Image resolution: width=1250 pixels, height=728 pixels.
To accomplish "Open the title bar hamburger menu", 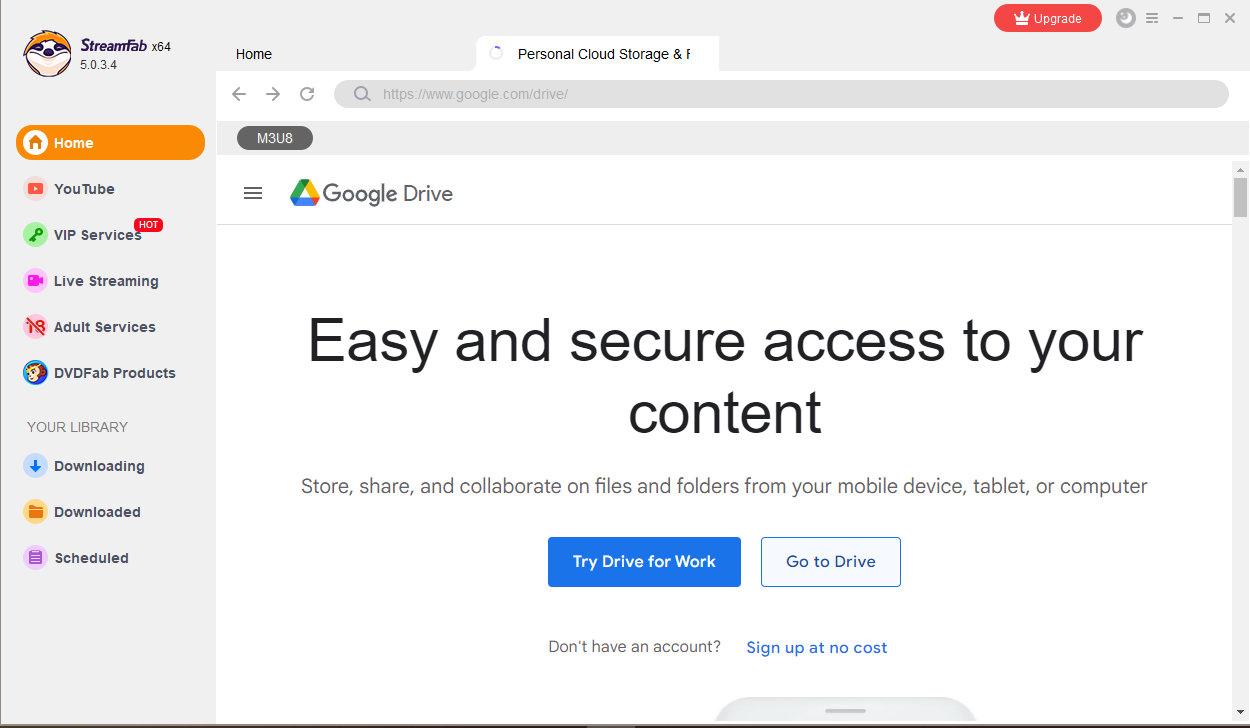I will (x=1152, y=18).
